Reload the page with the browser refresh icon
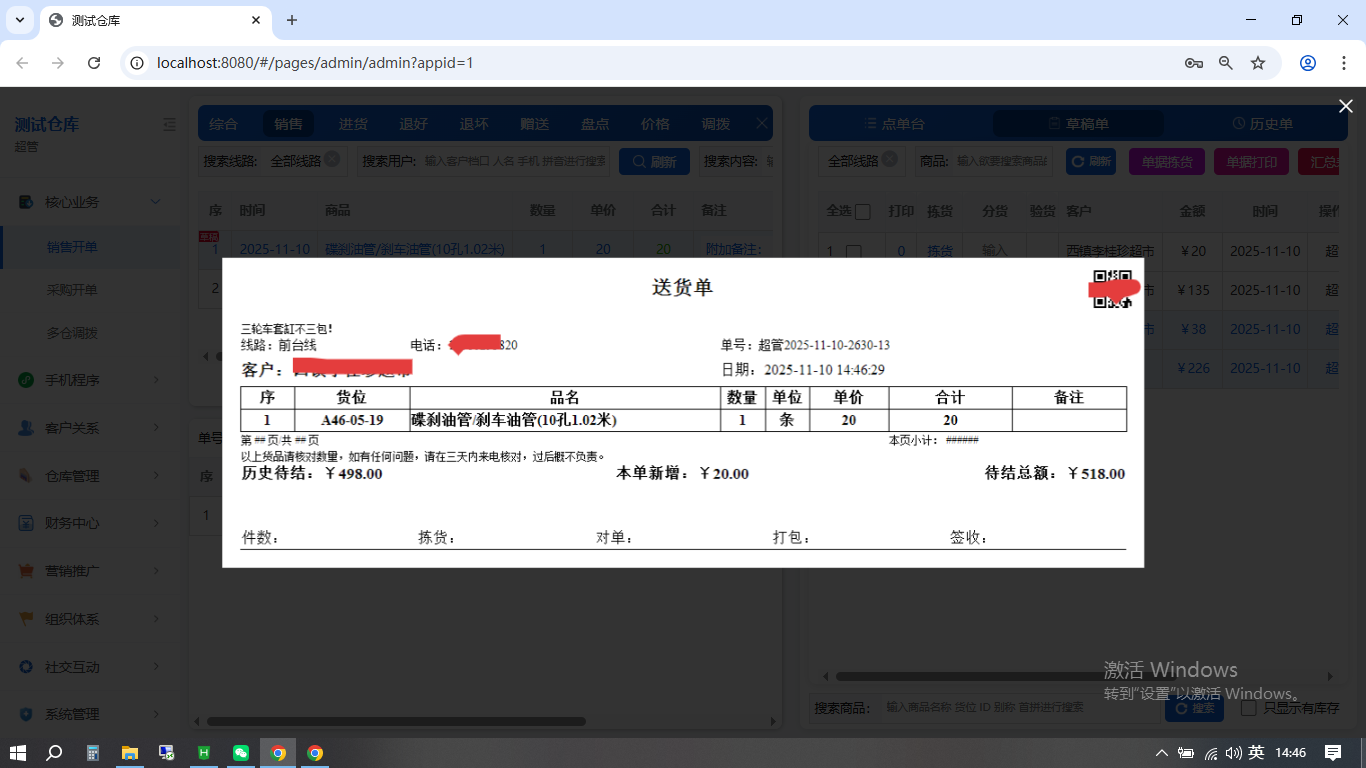 pos(94,63)
